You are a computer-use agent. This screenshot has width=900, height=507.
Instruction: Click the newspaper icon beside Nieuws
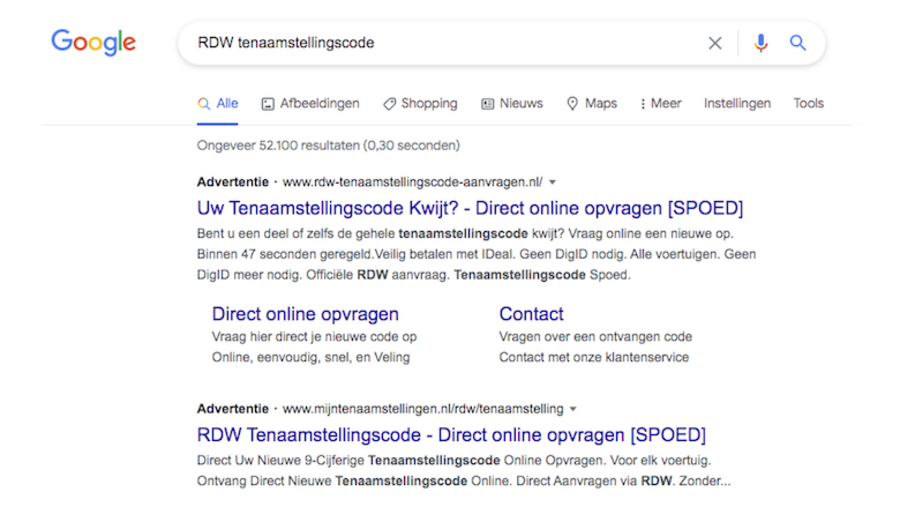(x=487, y=104)
